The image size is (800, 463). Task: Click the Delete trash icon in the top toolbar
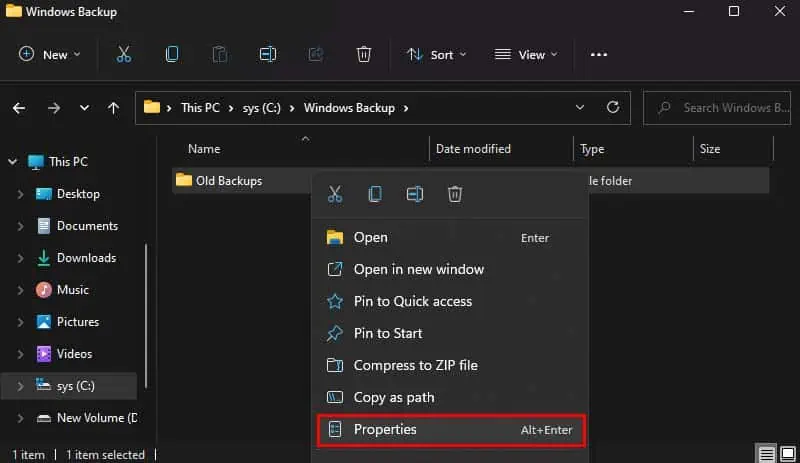[364, 54]
